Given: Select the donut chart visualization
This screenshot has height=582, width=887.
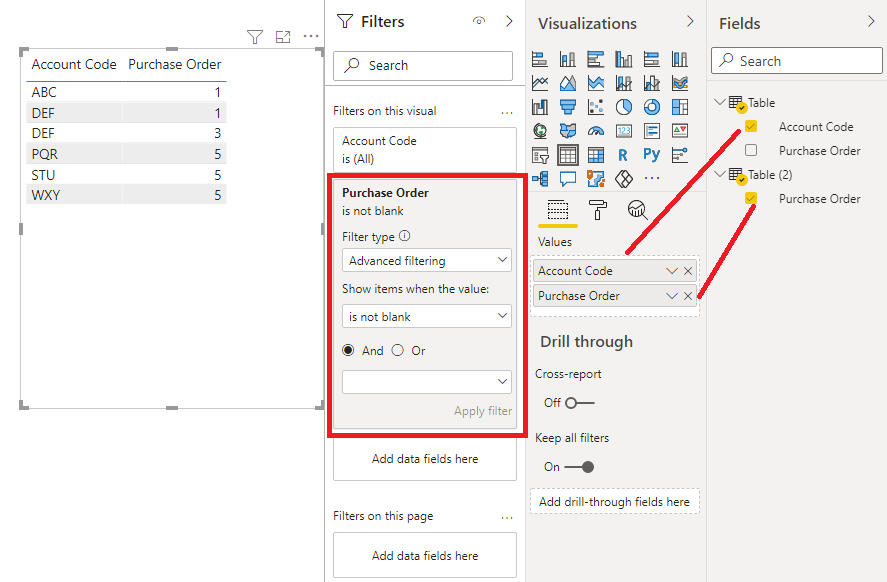Looking at the screenshot, I should click(652, 107).
